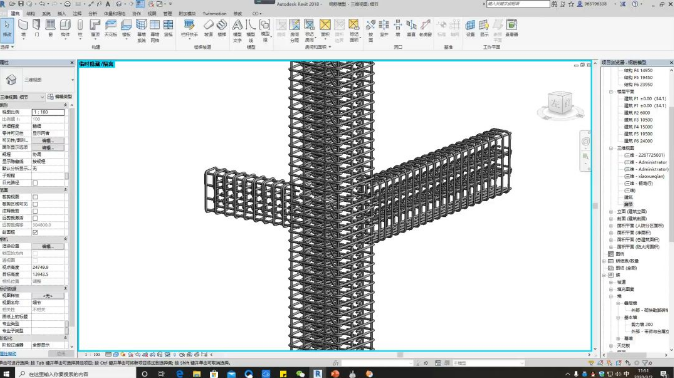Collapse the Floor Plans node in Project Browser
Viewport: 674px width, 378px height.
tap(611, 92)
